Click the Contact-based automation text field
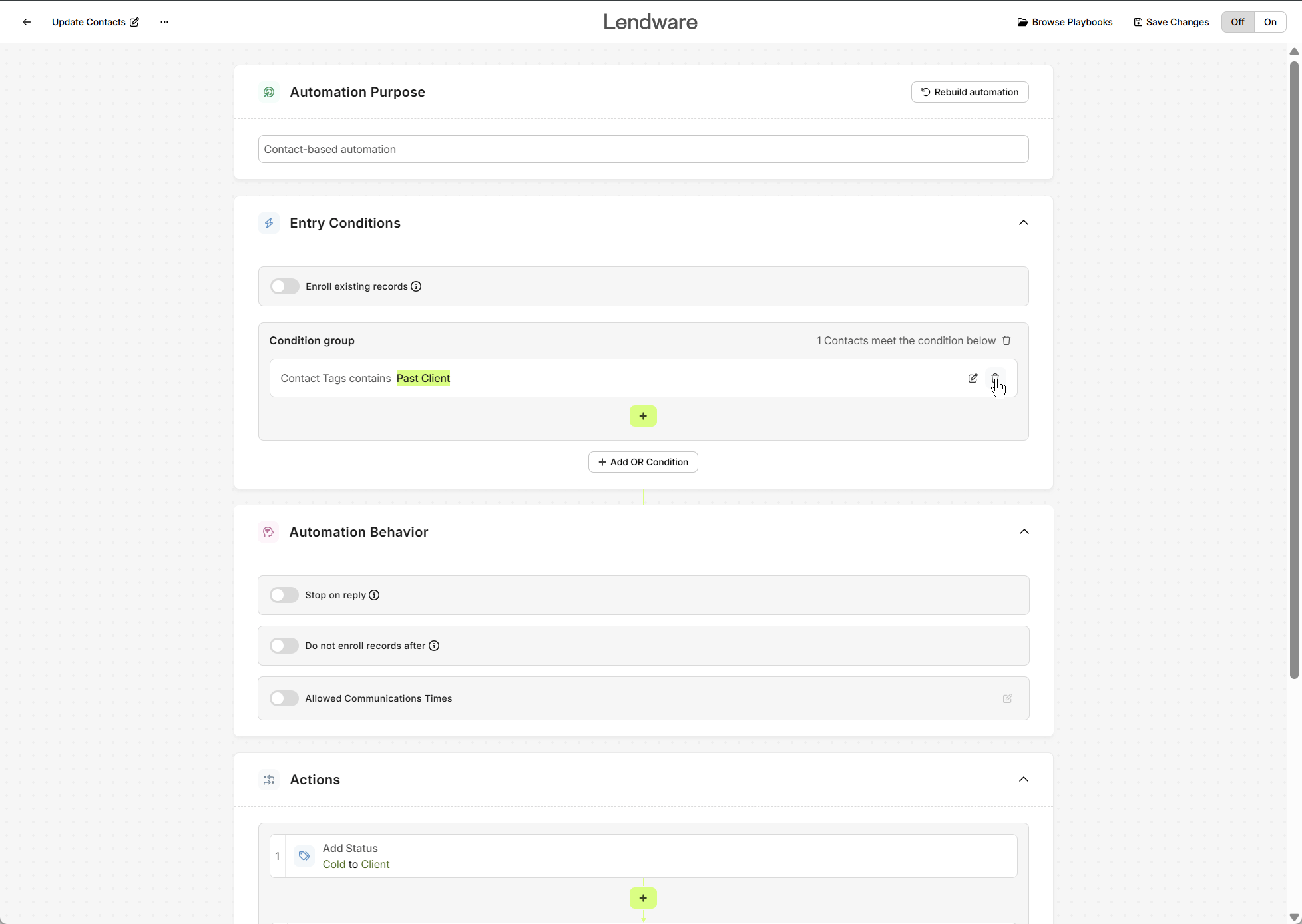Image resolution: width=1302 pixels, height=924 pixels. (x=643, y=149)
